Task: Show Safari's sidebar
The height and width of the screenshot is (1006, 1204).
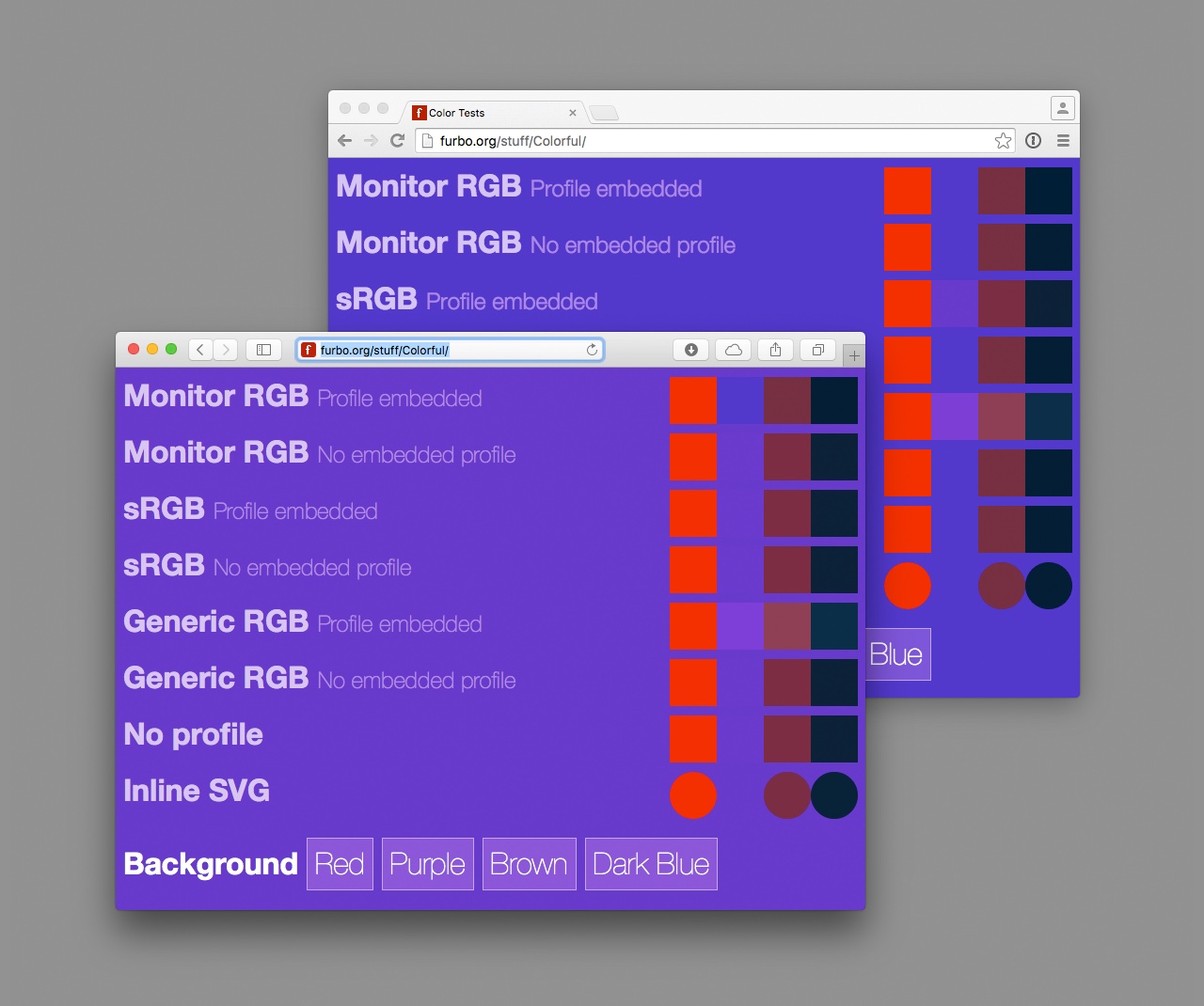Action: point(264,350)
